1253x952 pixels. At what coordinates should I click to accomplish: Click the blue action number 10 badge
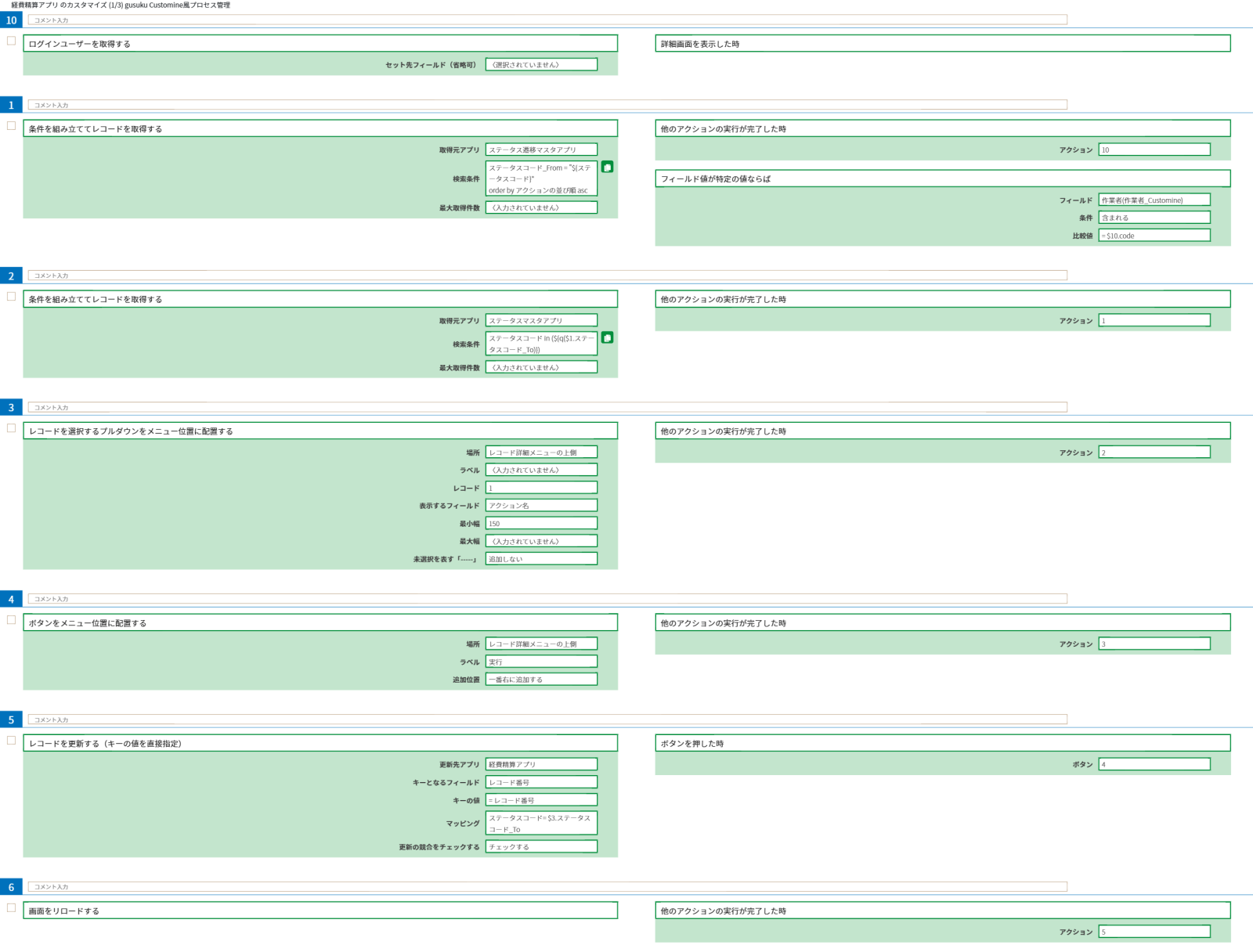pyautogui.click(x=11, y=20)
